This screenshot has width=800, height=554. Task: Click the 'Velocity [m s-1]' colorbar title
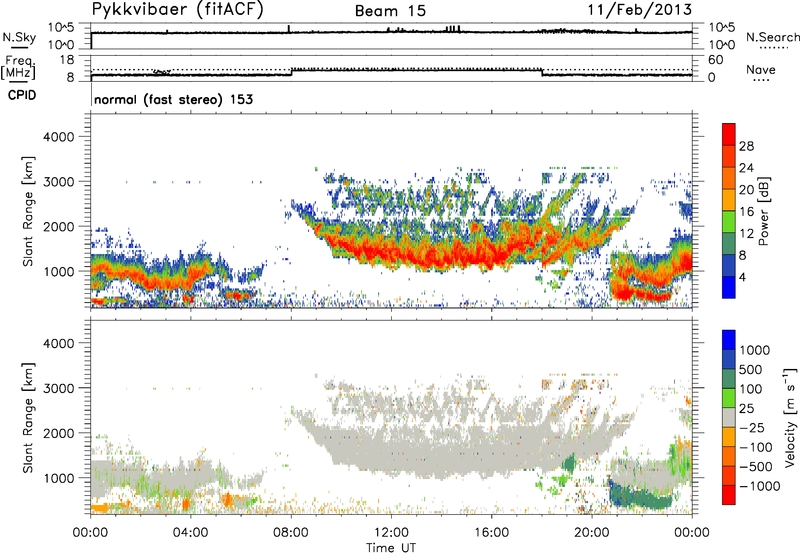(x=790, y=417)
